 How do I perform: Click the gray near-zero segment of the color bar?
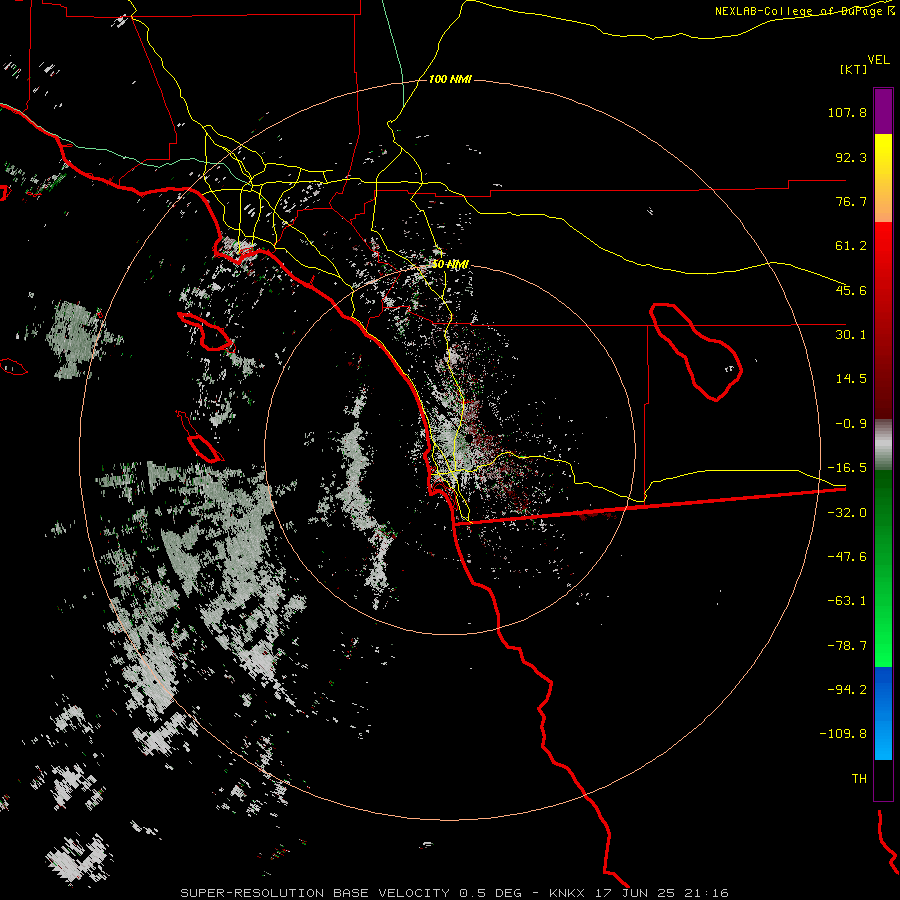[883, 445]
